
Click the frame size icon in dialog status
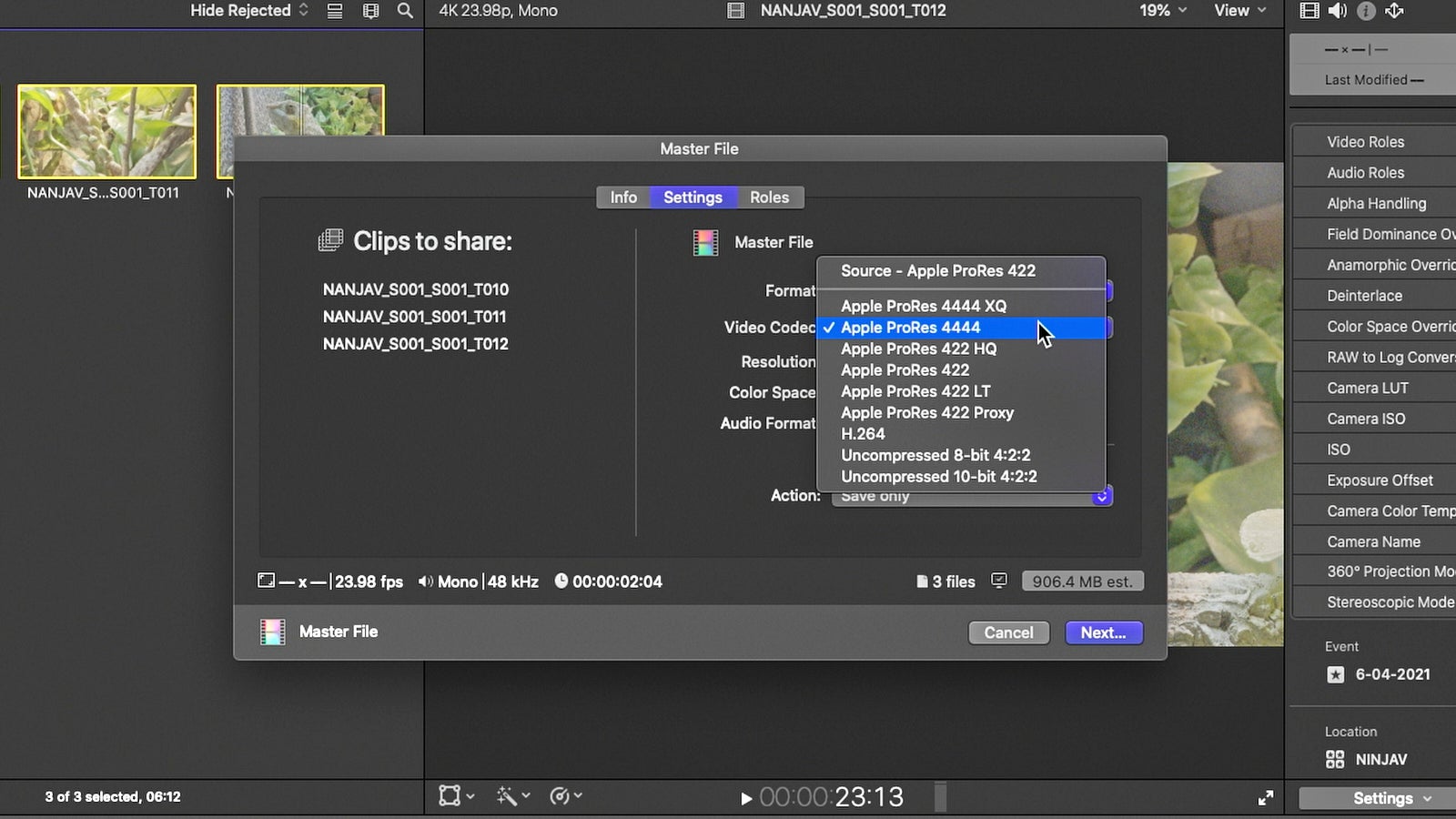[x=266, y=581]
